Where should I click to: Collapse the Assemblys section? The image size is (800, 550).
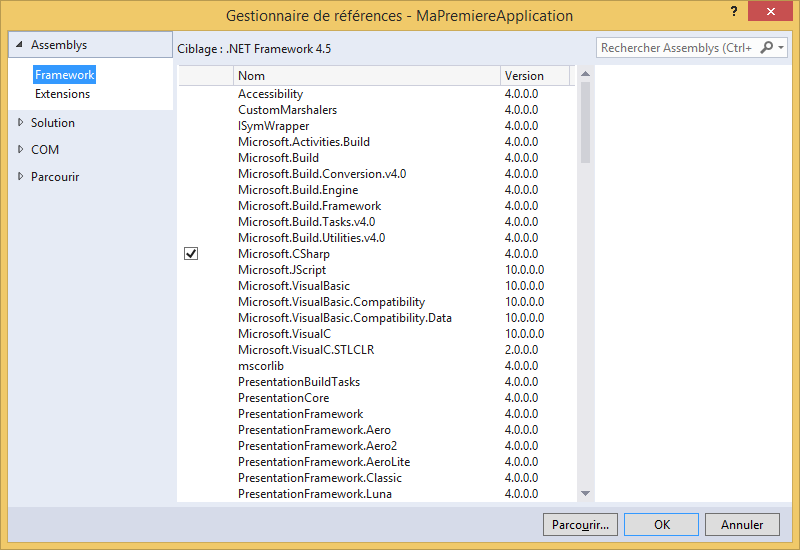click(x=19, y=44)
